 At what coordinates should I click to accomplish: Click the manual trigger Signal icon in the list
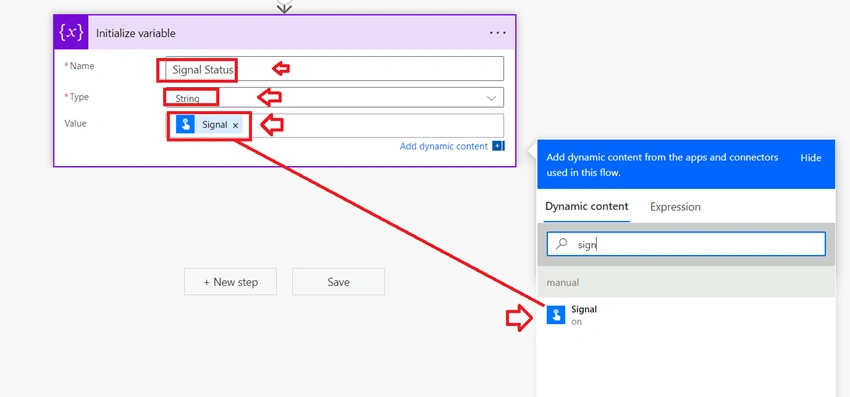click(x=556, y=315)
